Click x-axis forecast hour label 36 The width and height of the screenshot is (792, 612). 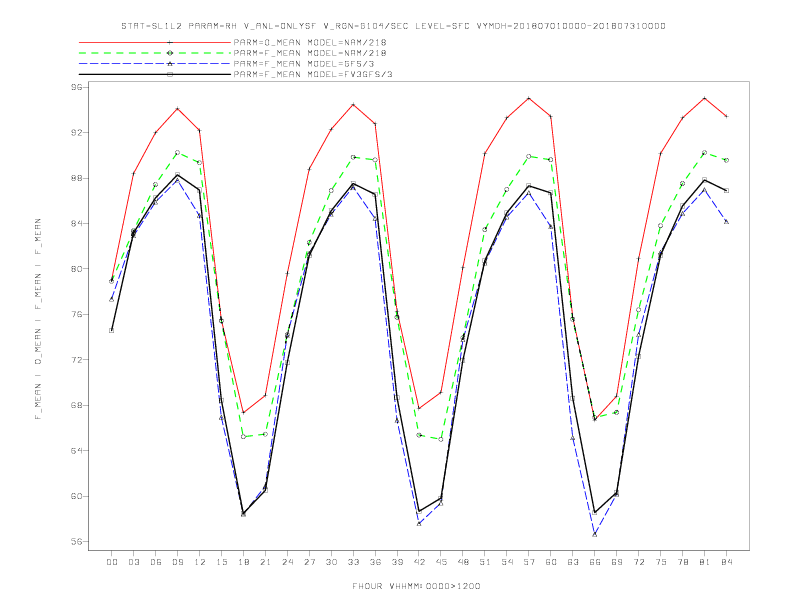375,562
